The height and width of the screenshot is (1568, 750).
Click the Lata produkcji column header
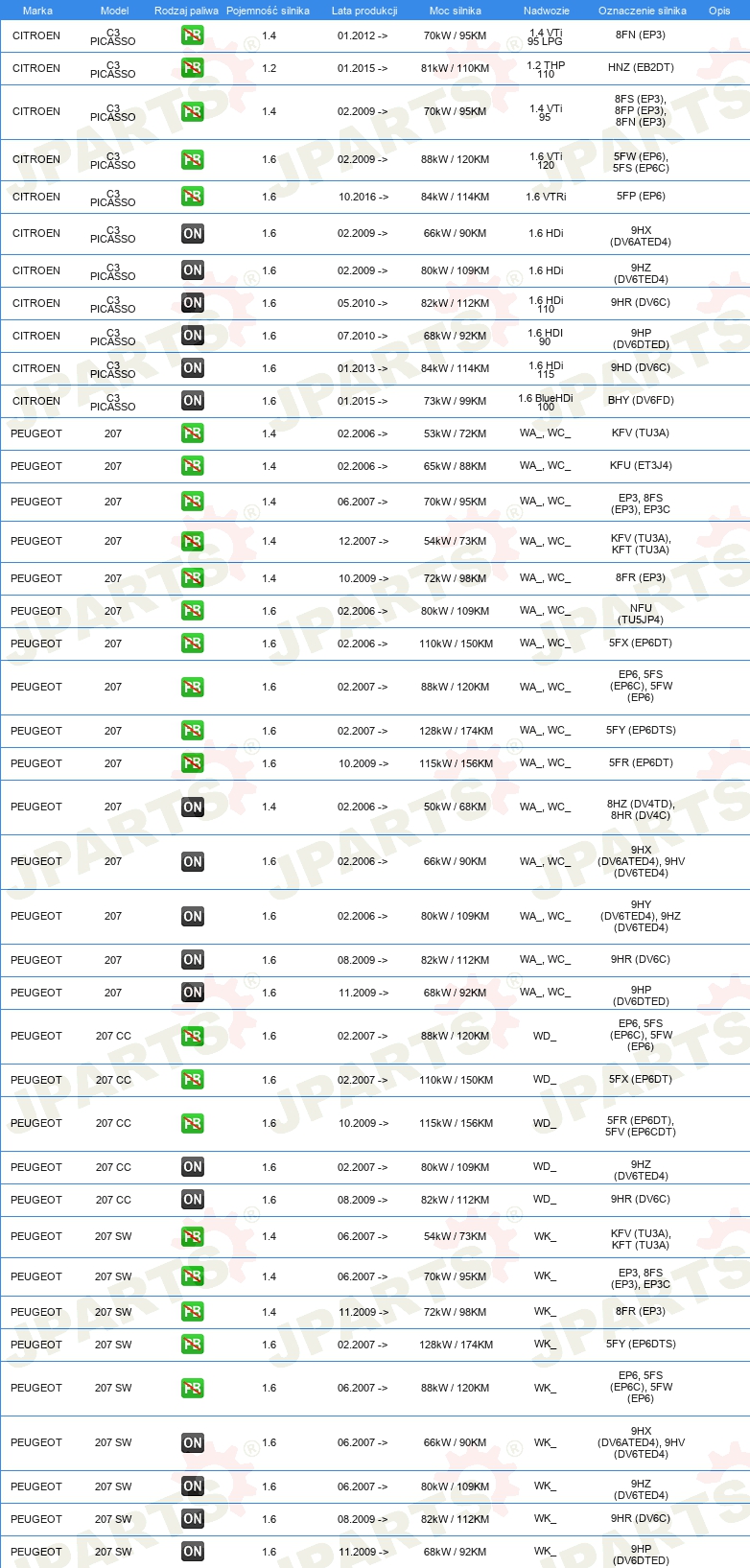(x=364, y=11)
